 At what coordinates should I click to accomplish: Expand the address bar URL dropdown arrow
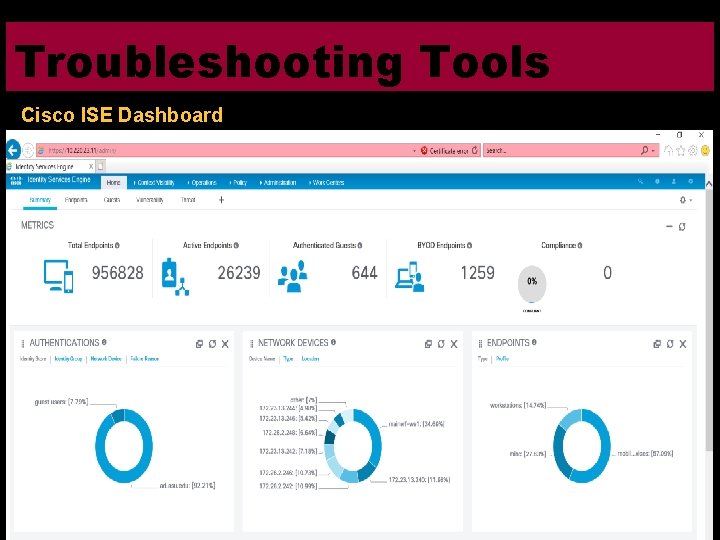click(x=414, y=151)
